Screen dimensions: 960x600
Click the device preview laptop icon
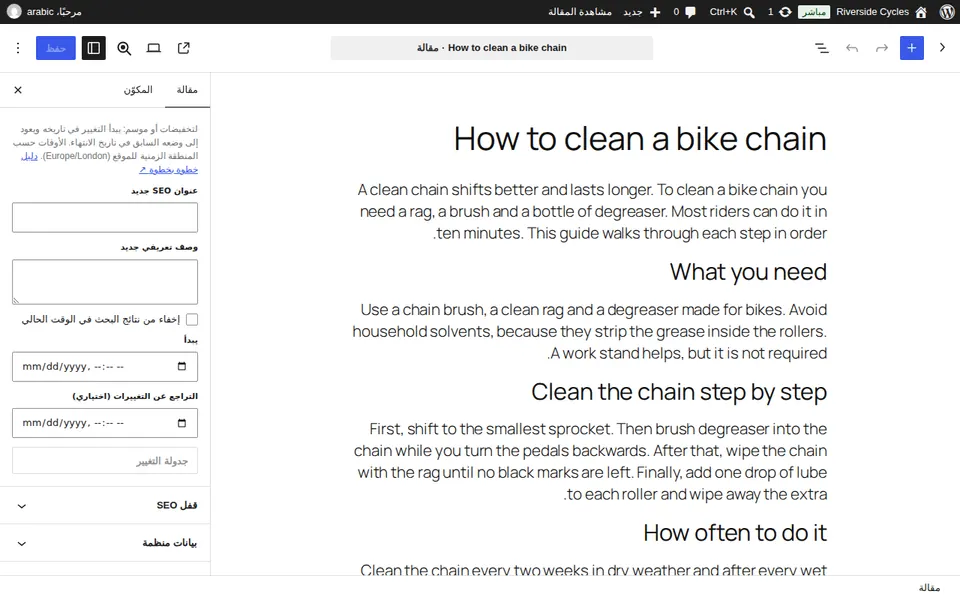point(154,48)
